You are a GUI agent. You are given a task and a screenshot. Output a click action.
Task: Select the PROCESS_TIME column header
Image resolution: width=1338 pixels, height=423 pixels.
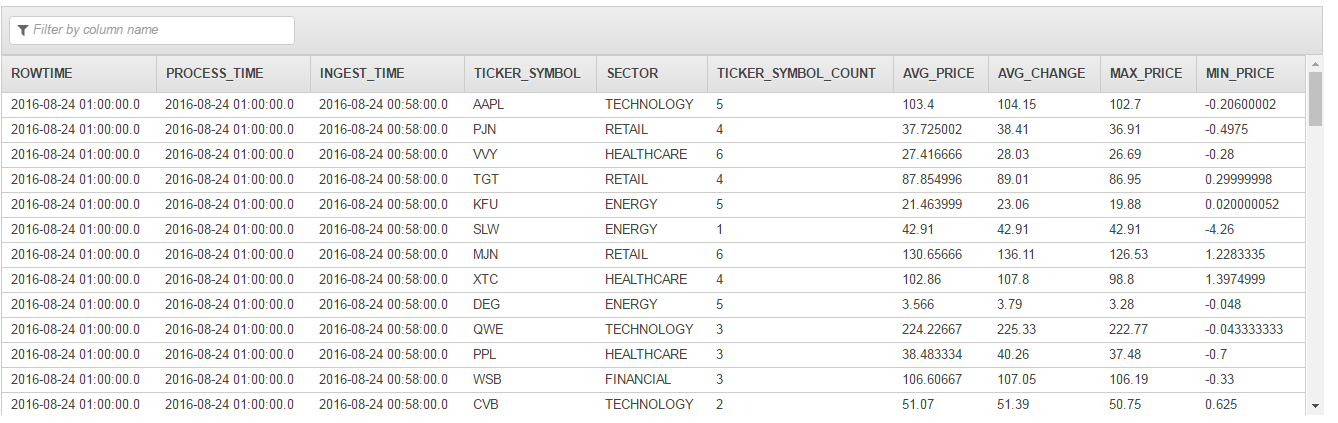pos(233,73)
